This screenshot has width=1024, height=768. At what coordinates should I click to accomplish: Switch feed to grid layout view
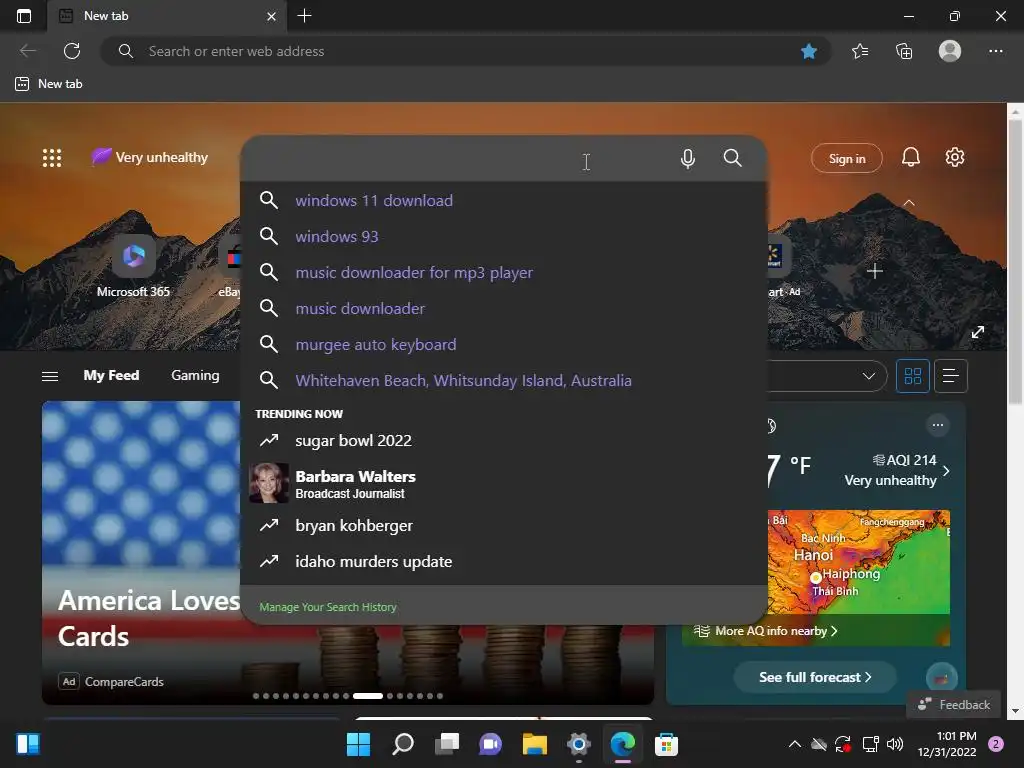912,376
